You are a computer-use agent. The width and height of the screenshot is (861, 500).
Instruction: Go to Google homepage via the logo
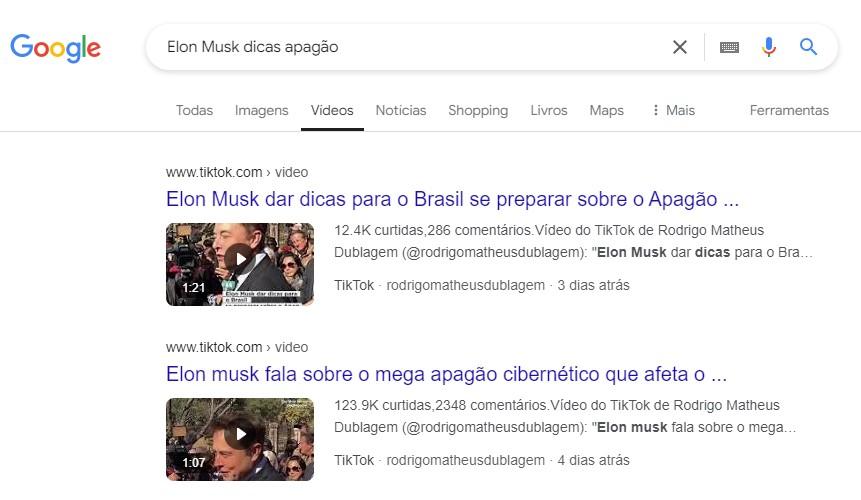coord(55,48)
